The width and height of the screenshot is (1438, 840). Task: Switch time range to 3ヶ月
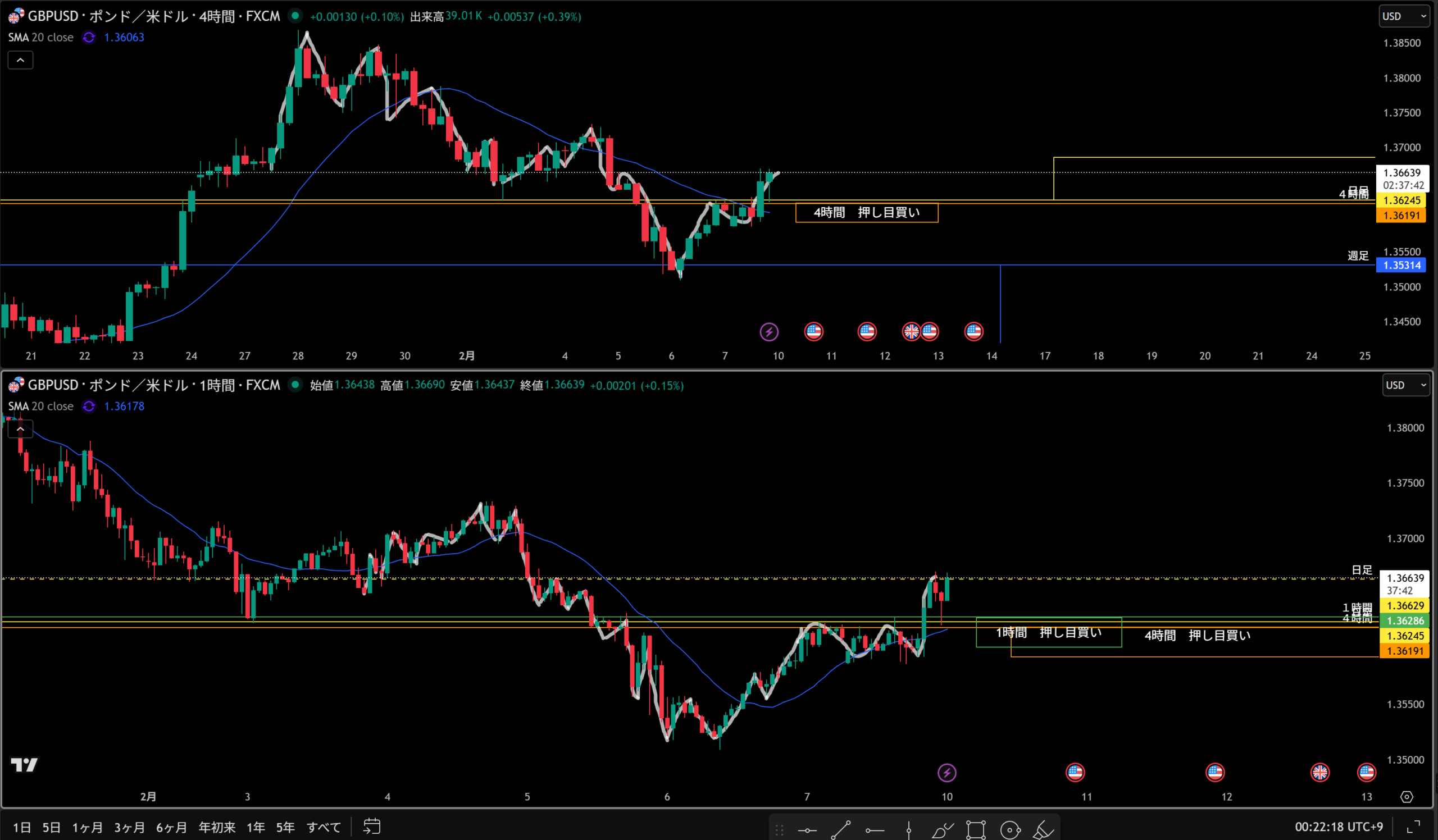click(x=129, y=827)
